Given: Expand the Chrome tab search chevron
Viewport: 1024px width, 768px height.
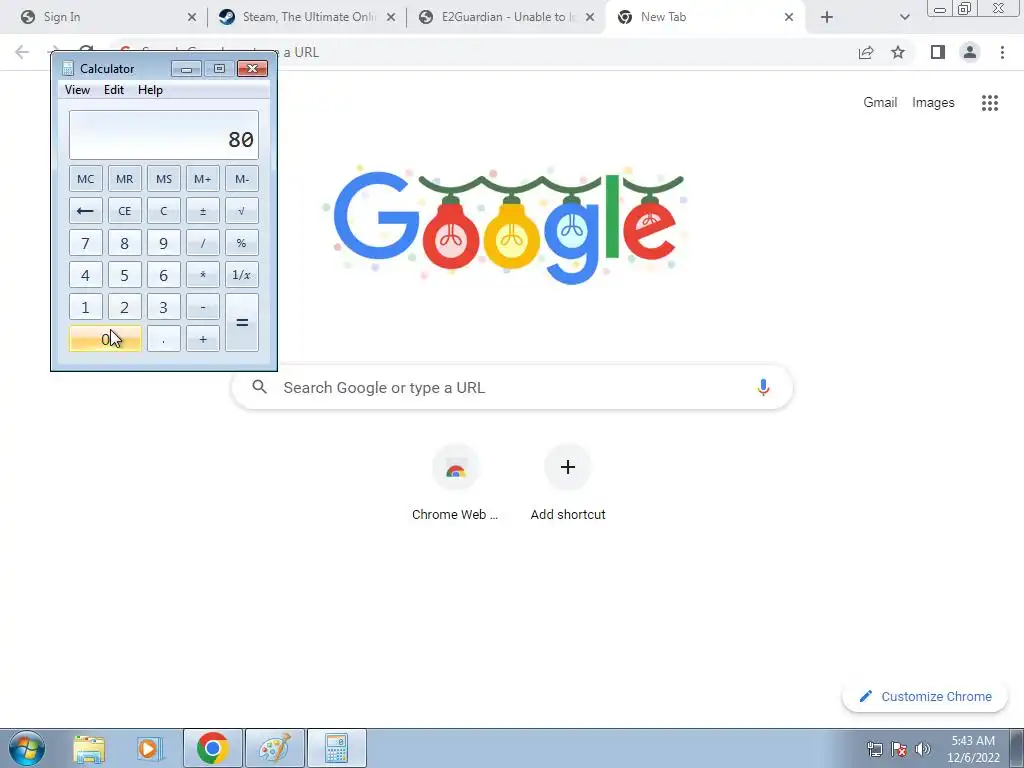Looking at the screenshot, I should (x=904, y=18).
